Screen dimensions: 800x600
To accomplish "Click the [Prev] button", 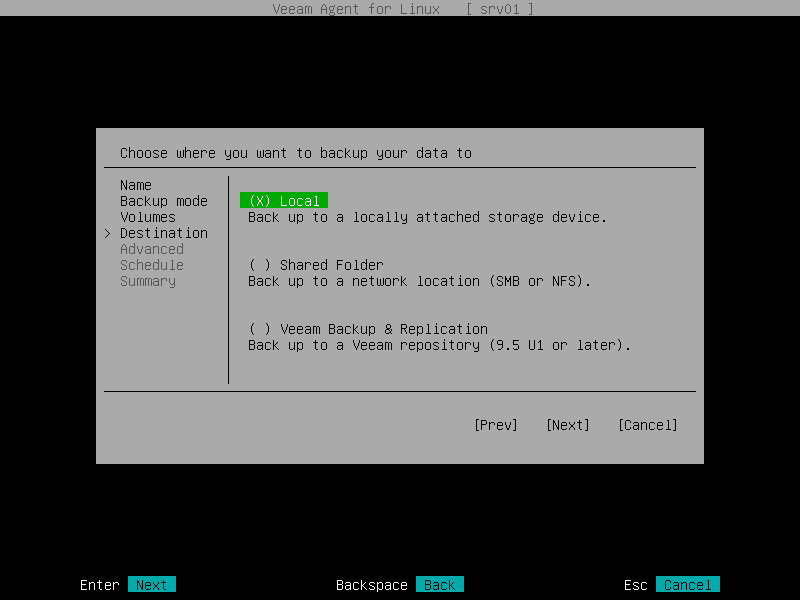I will point(495,425).
